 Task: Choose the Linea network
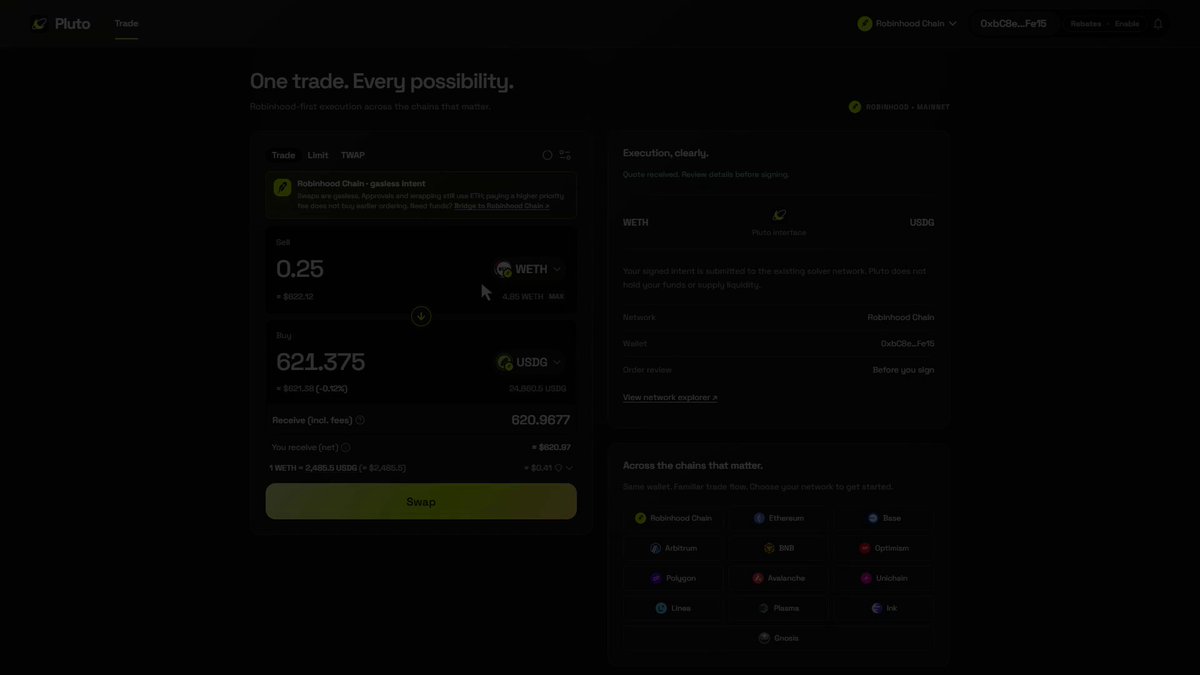click(x=674, y=608)
